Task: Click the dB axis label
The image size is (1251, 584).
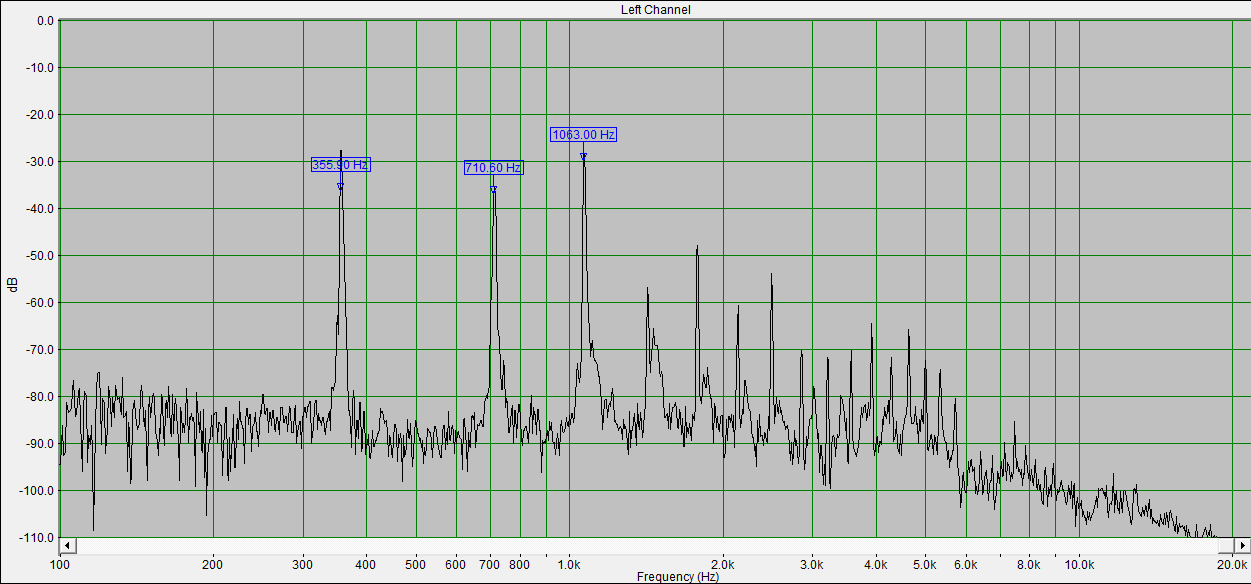Action: coord(13,283)
